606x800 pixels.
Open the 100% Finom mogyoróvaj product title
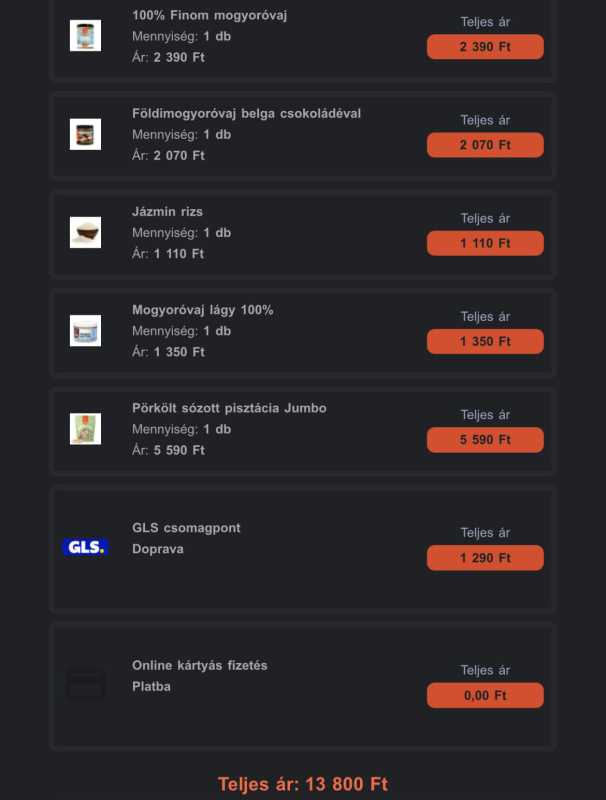click(x=210, y=15)
